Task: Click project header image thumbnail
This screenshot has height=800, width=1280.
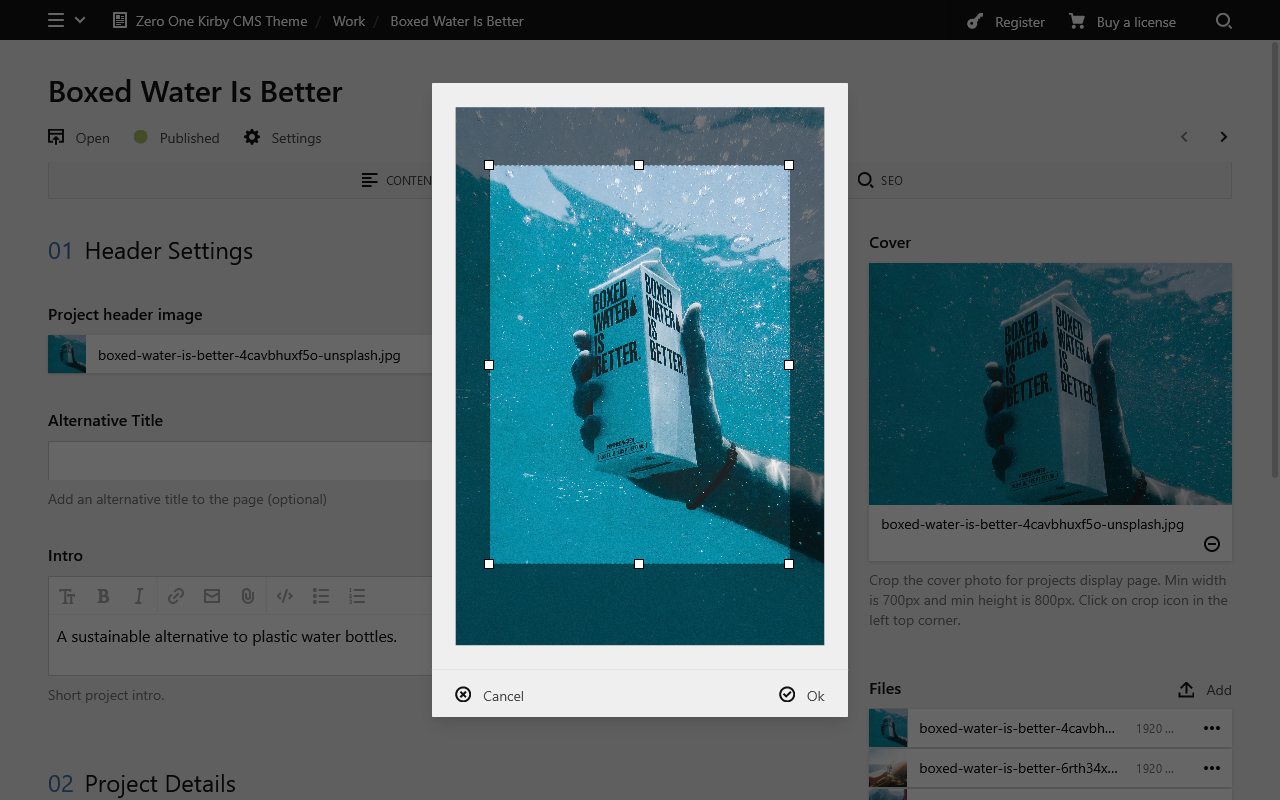Action: 67,354
